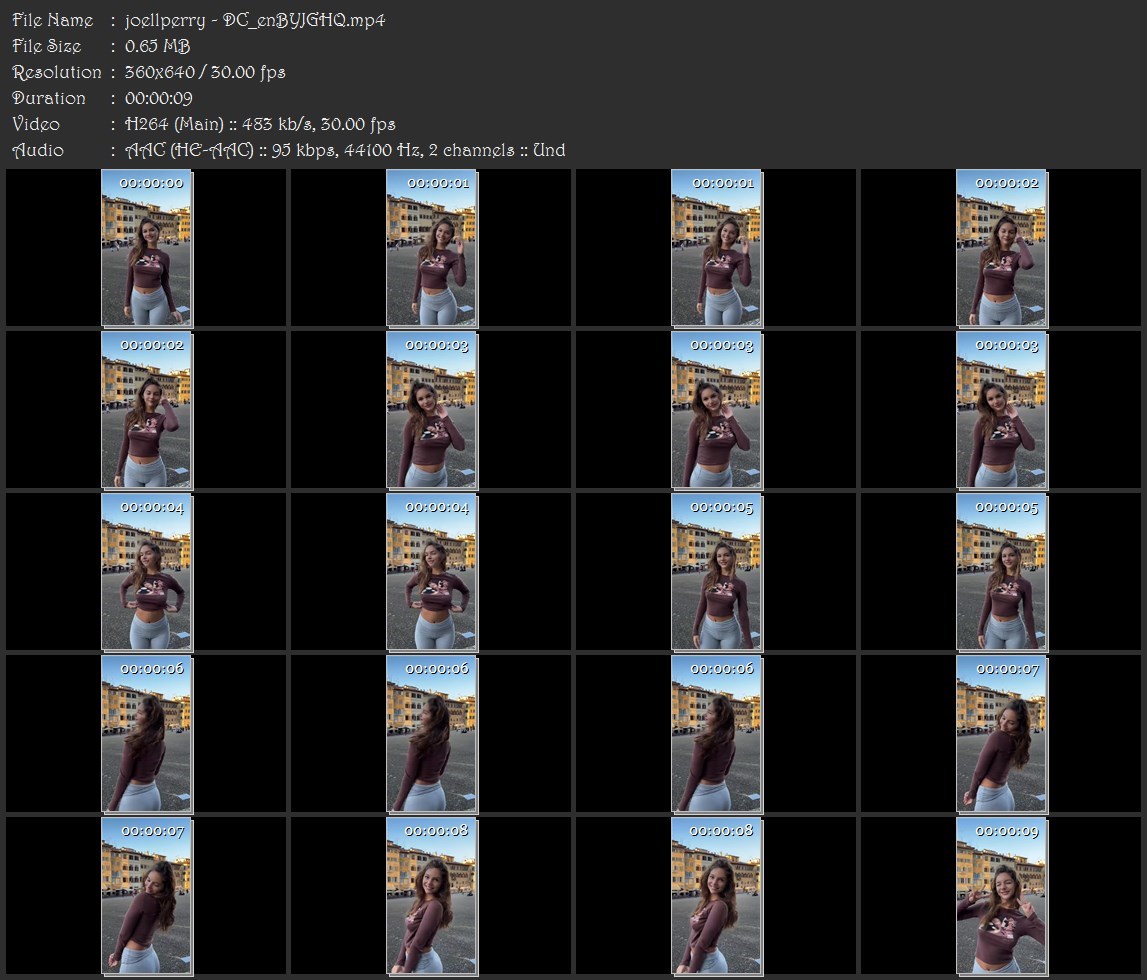The width and height of the screenshot is (1147, 980).
Task: Pick the first thumbnail stamped 00:00:02
Action: tap(1001, 248)
